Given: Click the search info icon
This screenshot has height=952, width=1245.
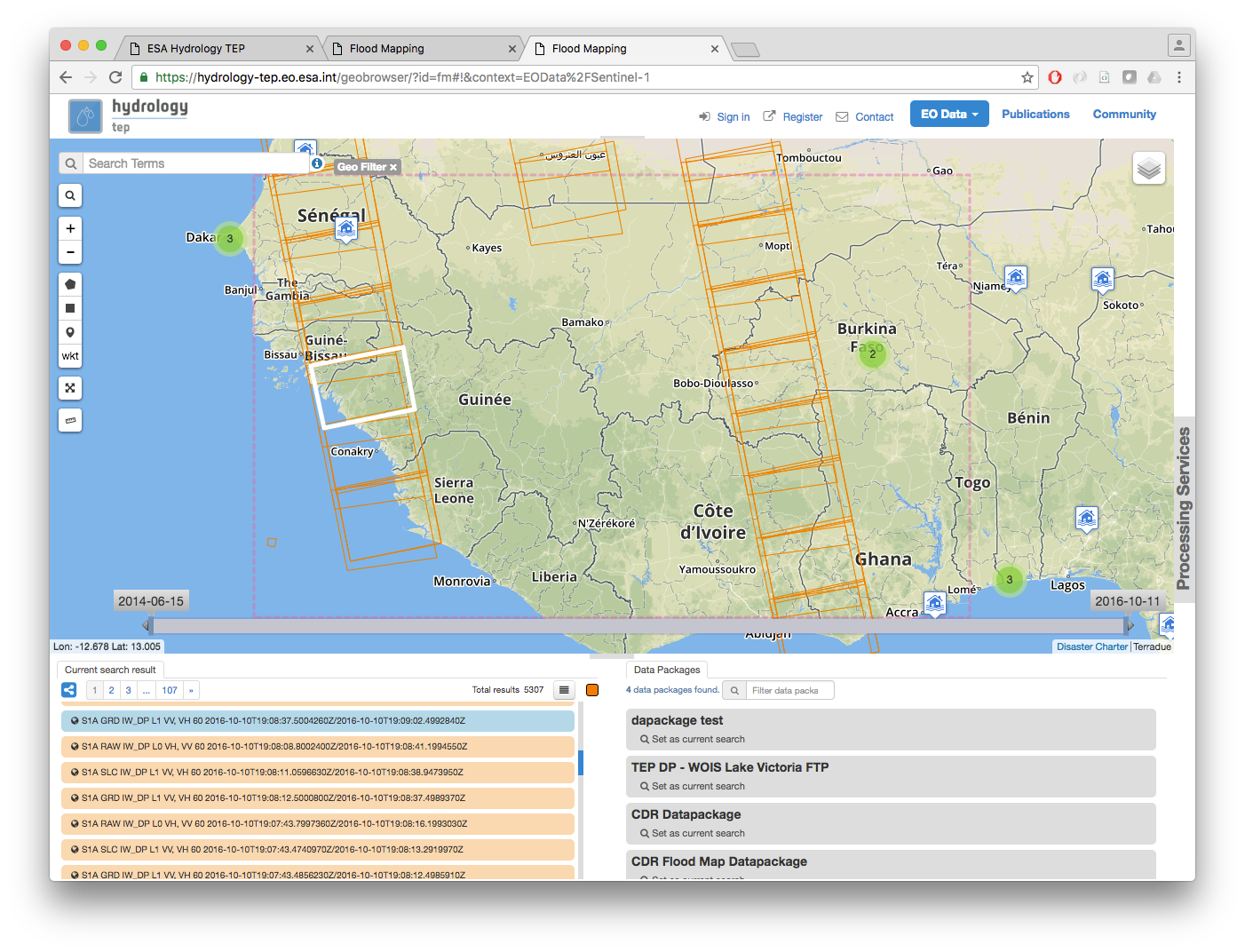Looking at the screenshot, I should (317, 163).
